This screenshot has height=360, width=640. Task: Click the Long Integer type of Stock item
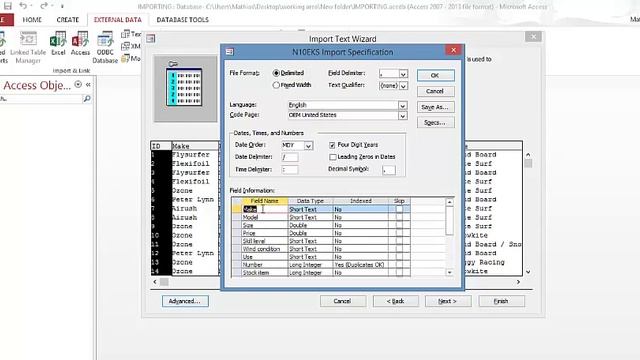click(x=311, y=273)
